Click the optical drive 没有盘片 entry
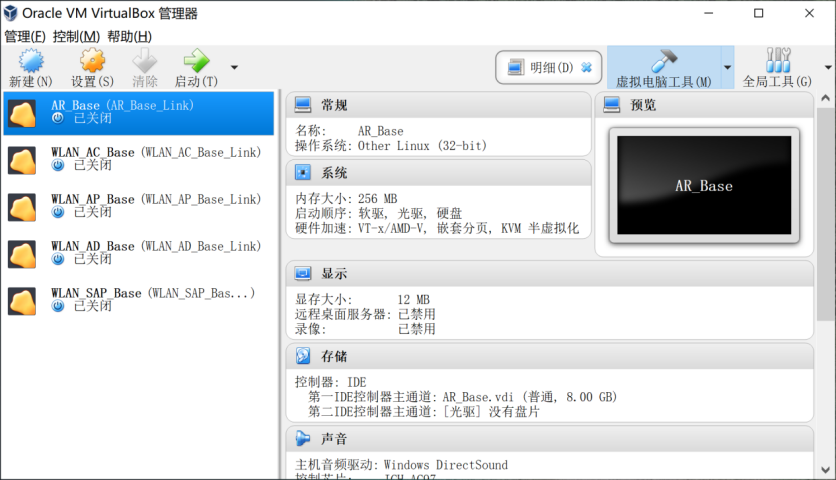The width and height of the screenshot is (836, 480). pyautogui.click(x=491, y=412)
